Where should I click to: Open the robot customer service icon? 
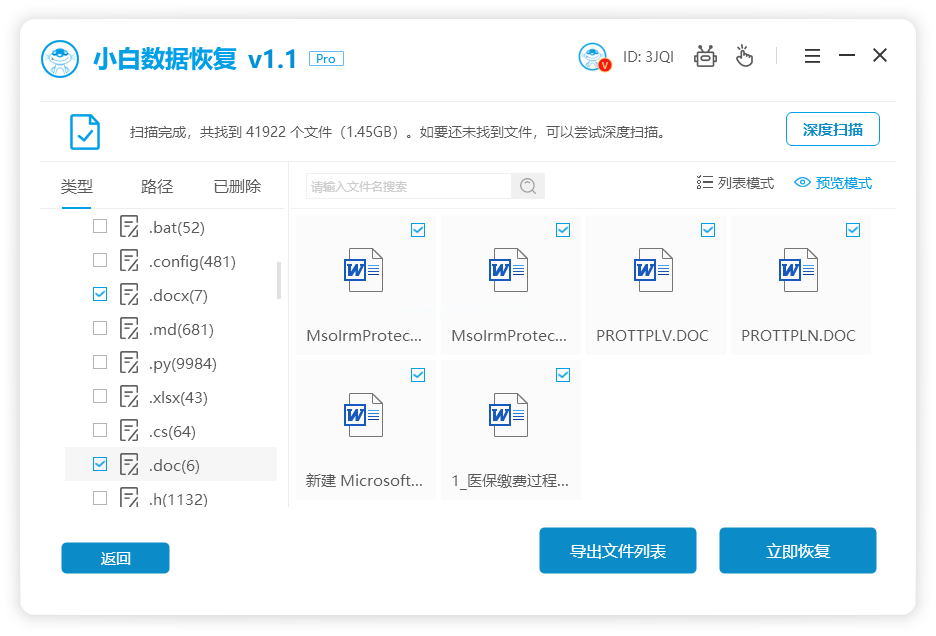click(x=705, y=56)
